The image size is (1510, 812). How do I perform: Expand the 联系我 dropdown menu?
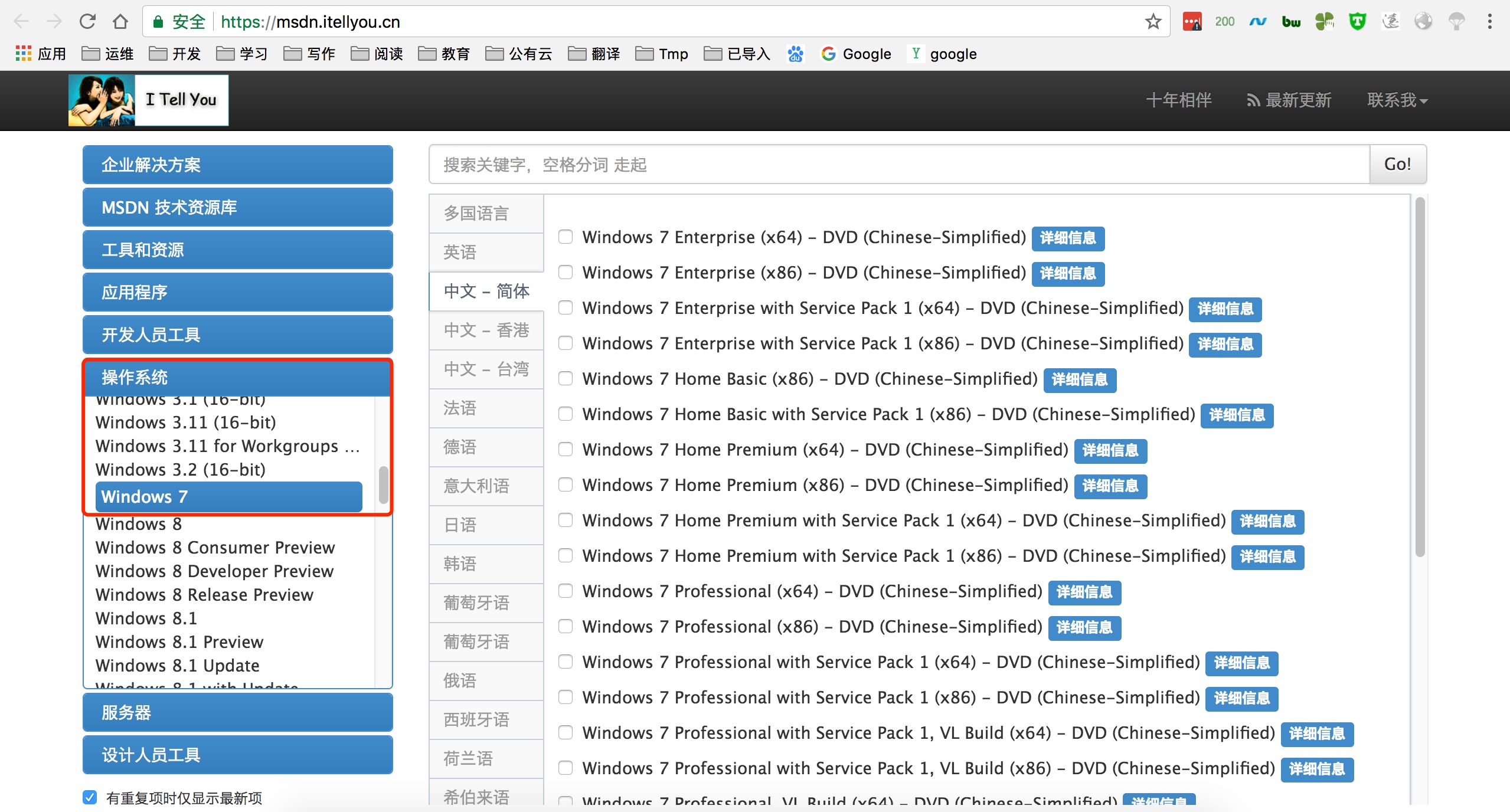[1397, 100]
